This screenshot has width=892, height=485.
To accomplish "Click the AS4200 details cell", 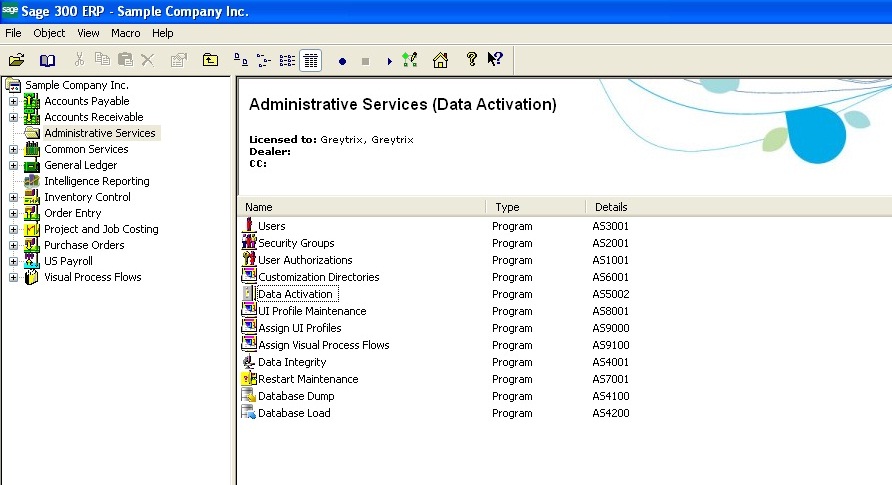I will point(610,413).
